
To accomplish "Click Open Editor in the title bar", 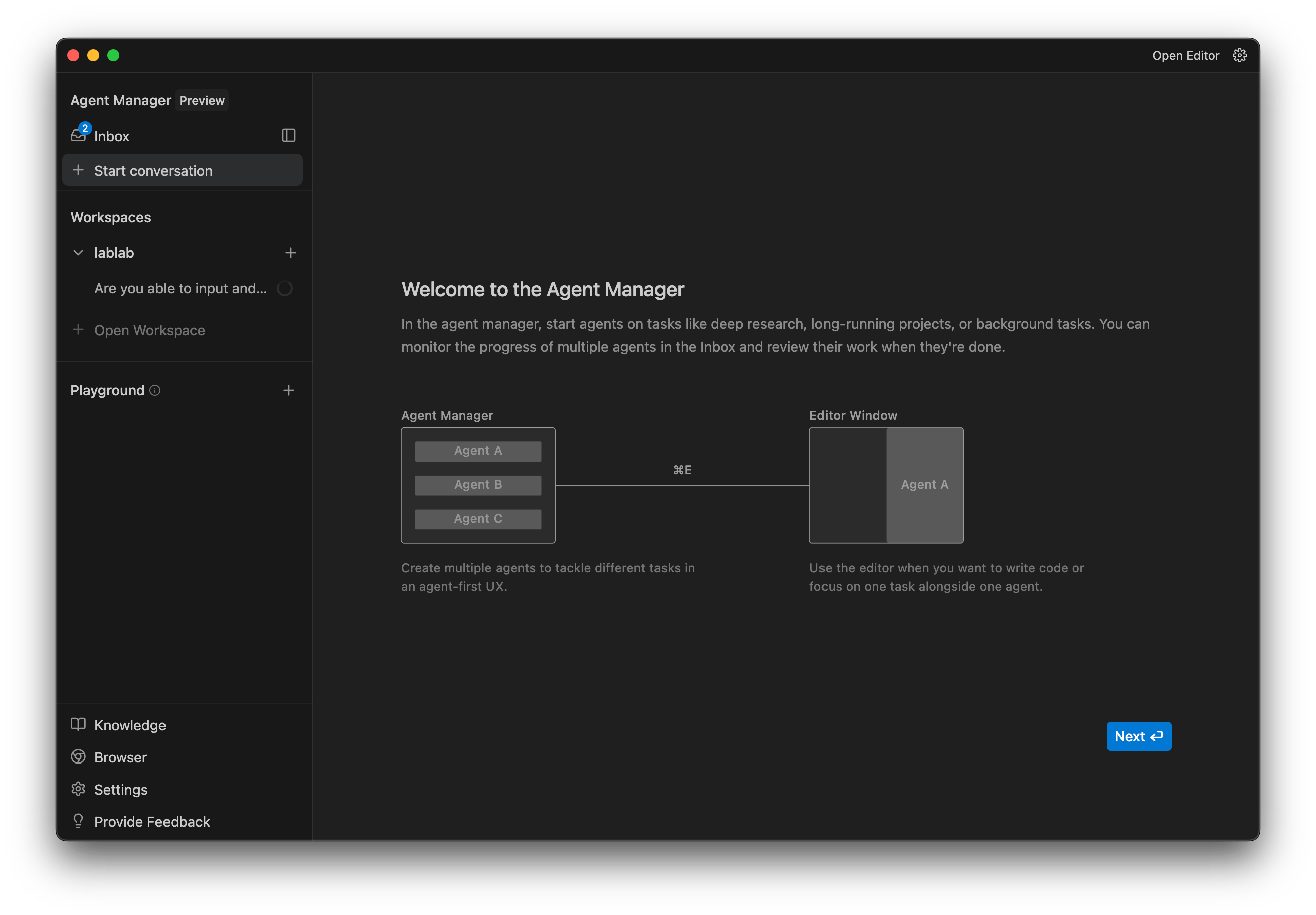I will pyautogui.click(x=1185, y=55).
